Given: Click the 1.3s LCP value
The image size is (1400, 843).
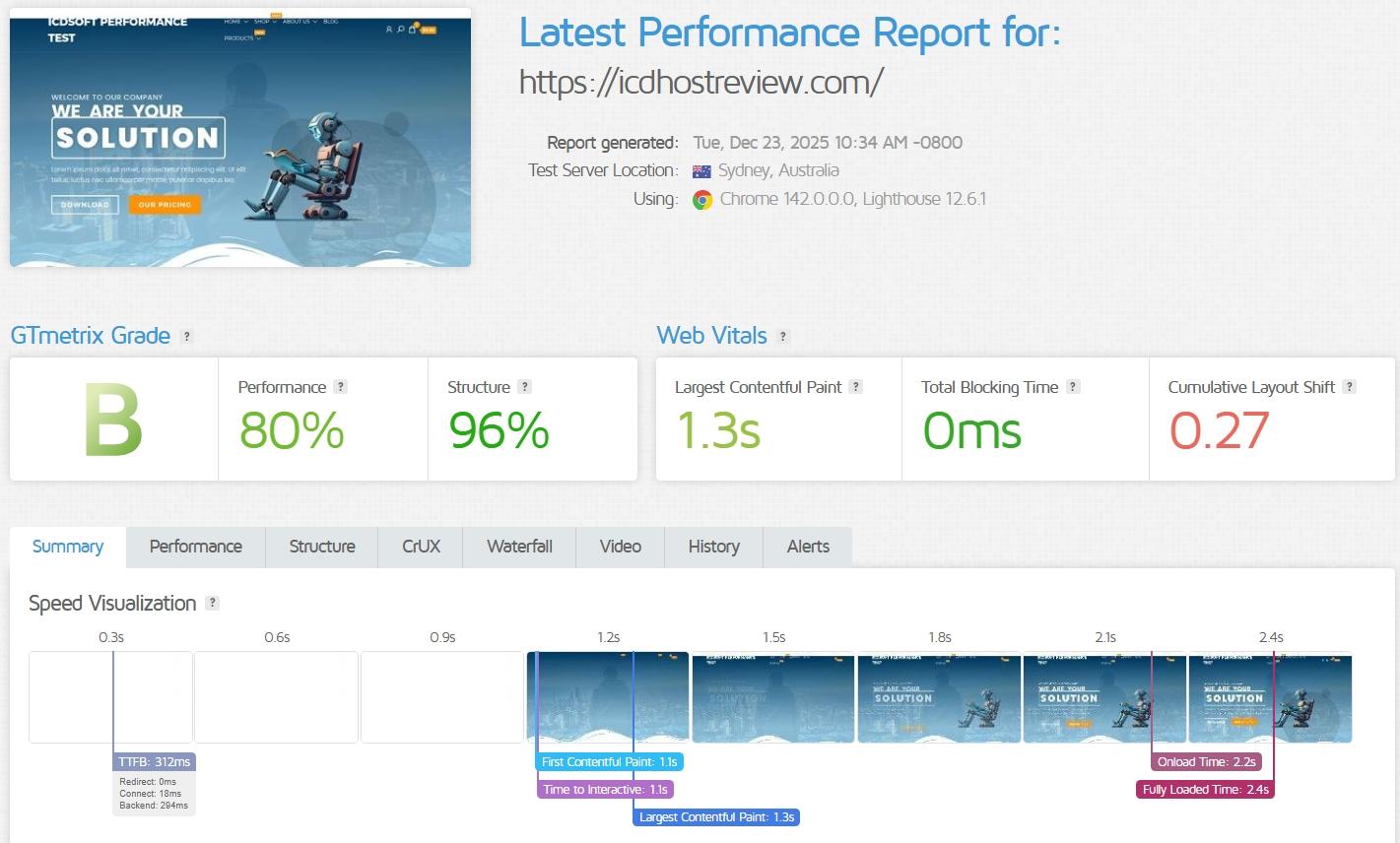Looking at the screenshot, I should (x=718, y=430).
